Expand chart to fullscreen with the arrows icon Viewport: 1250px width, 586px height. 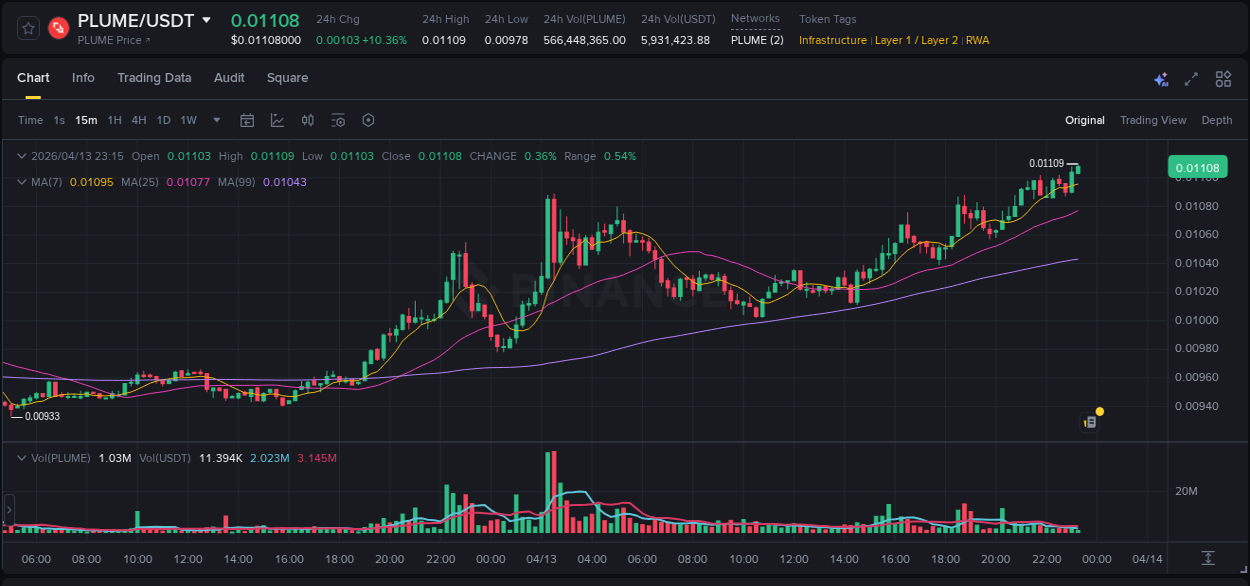click(x=1192, y=78)
